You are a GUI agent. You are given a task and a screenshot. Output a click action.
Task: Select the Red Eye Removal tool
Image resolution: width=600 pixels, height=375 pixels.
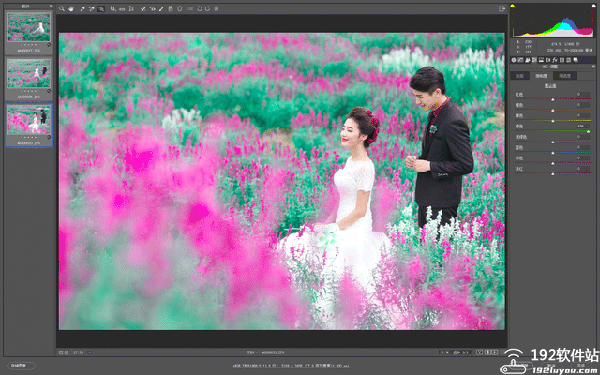tap(153, 8)
